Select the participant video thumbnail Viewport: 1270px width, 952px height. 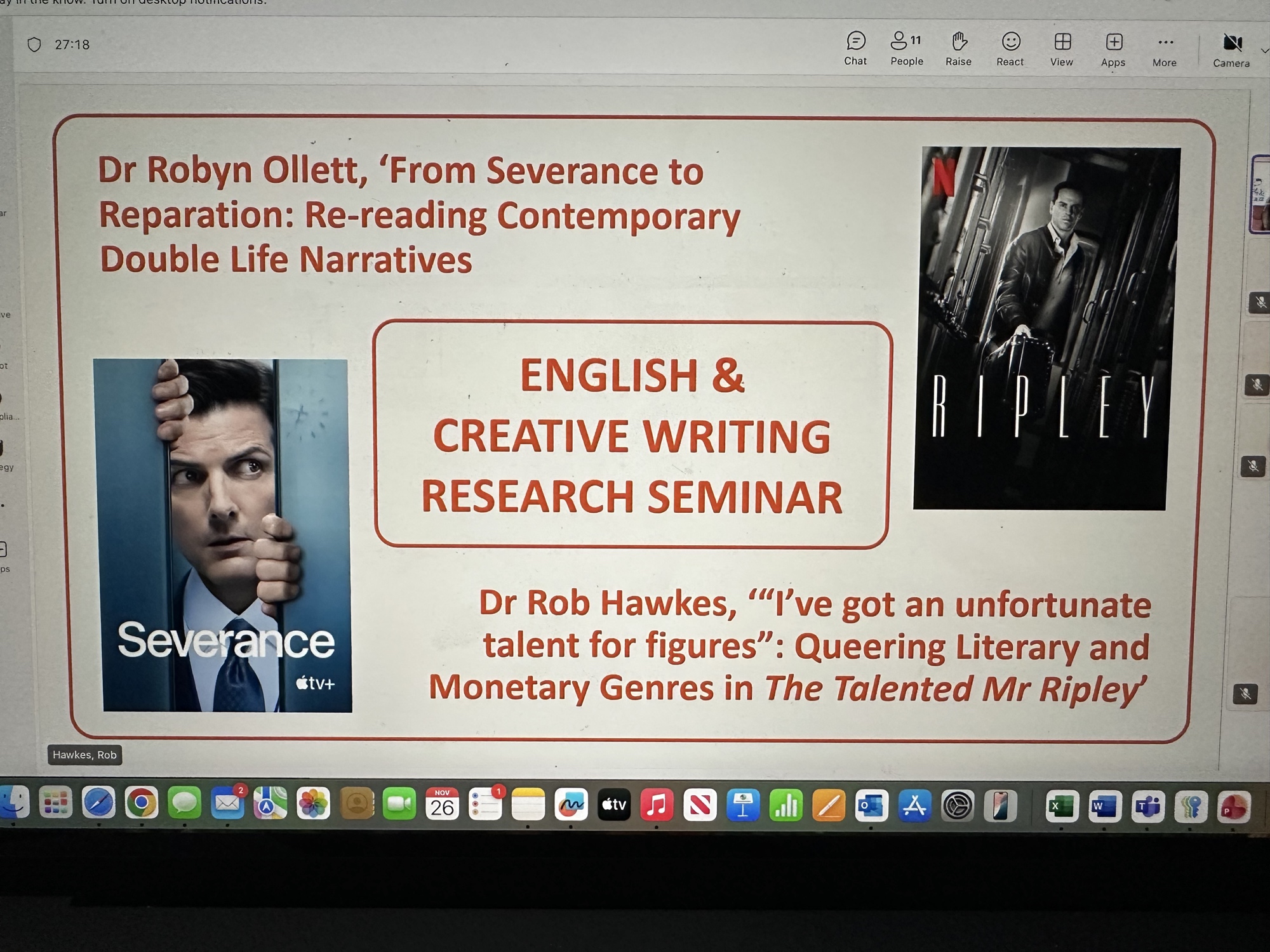tap(1260, 194)
